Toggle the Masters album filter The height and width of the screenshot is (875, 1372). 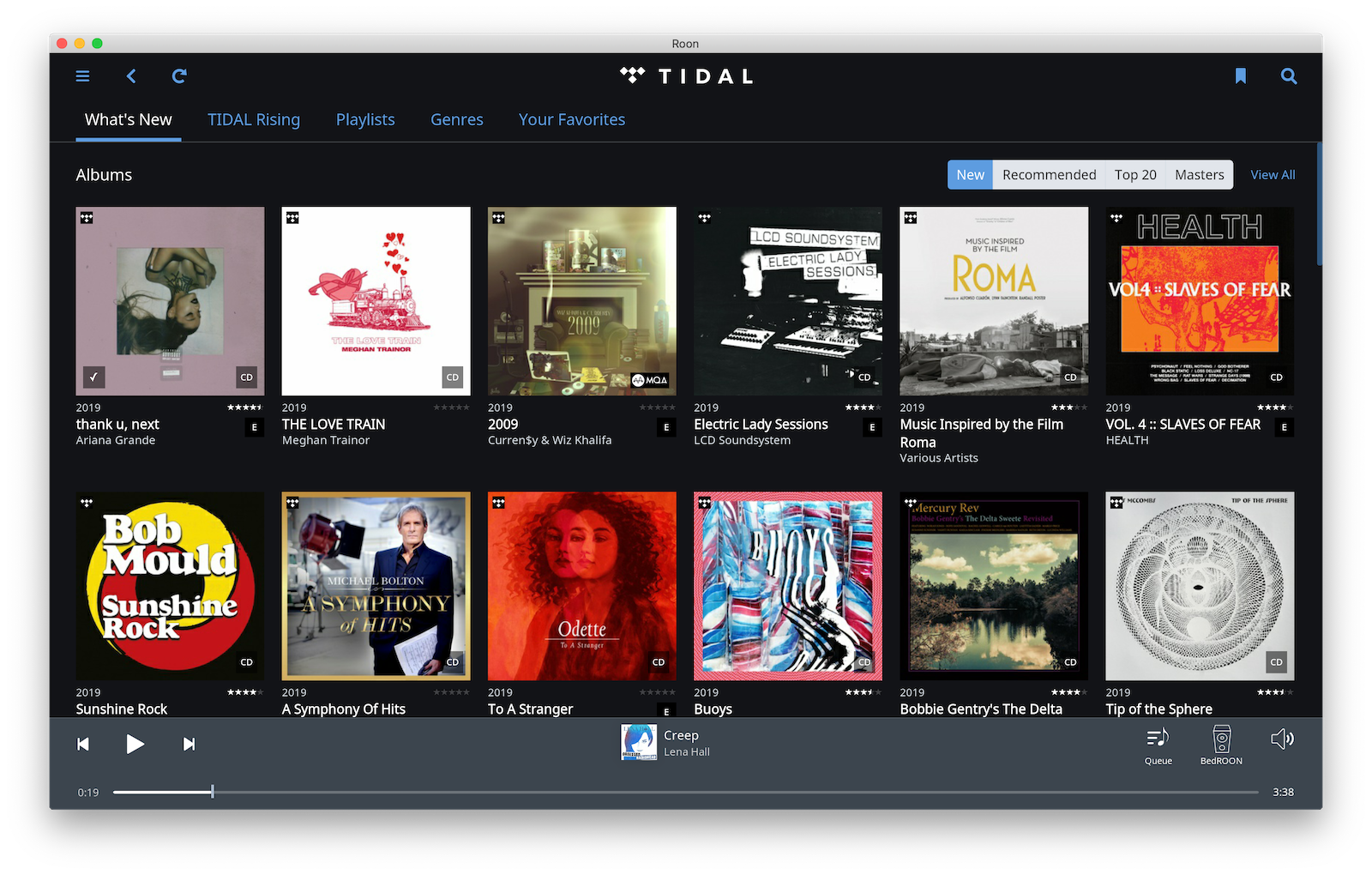tap(1199, 174)
